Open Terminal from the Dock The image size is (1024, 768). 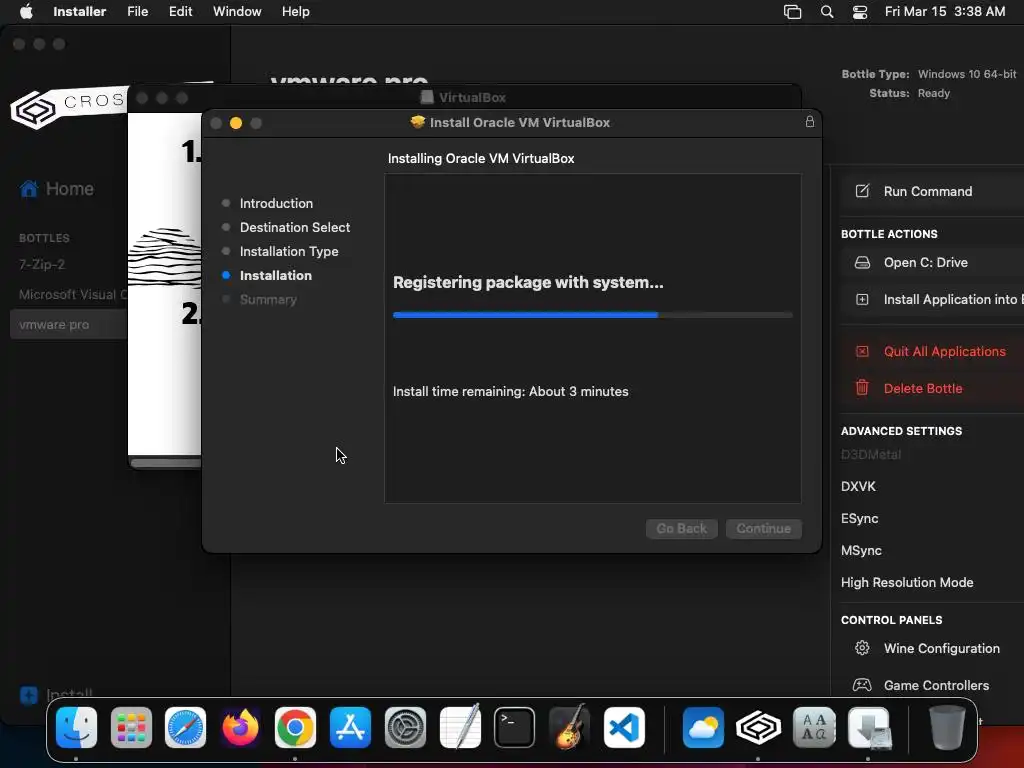click(515, 727)
